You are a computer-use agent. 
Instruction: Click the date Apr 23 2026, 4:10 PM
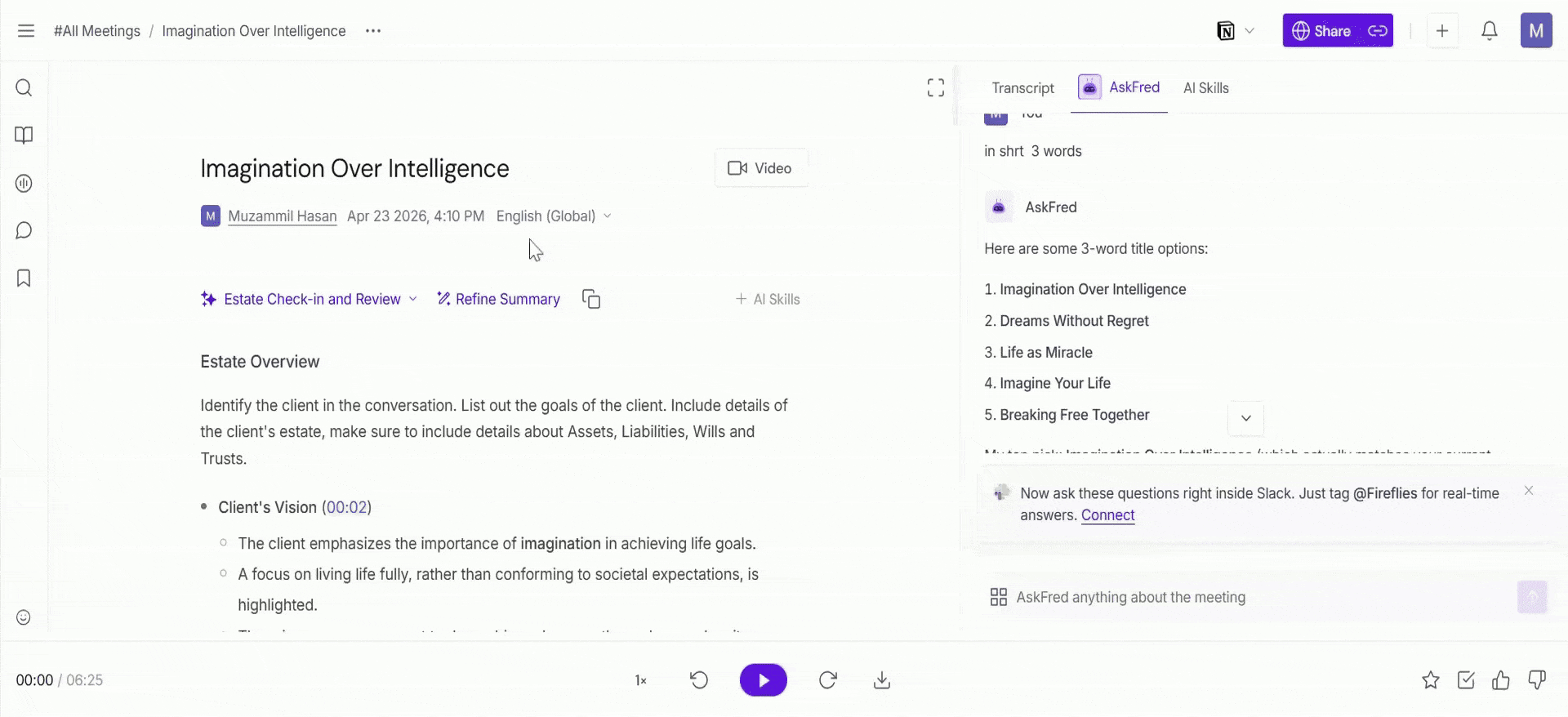416,216
